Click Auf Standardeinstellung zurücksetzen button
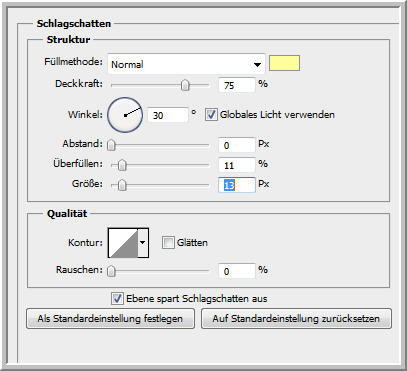The width and height of the screenshot is (407, 371). 296,319
